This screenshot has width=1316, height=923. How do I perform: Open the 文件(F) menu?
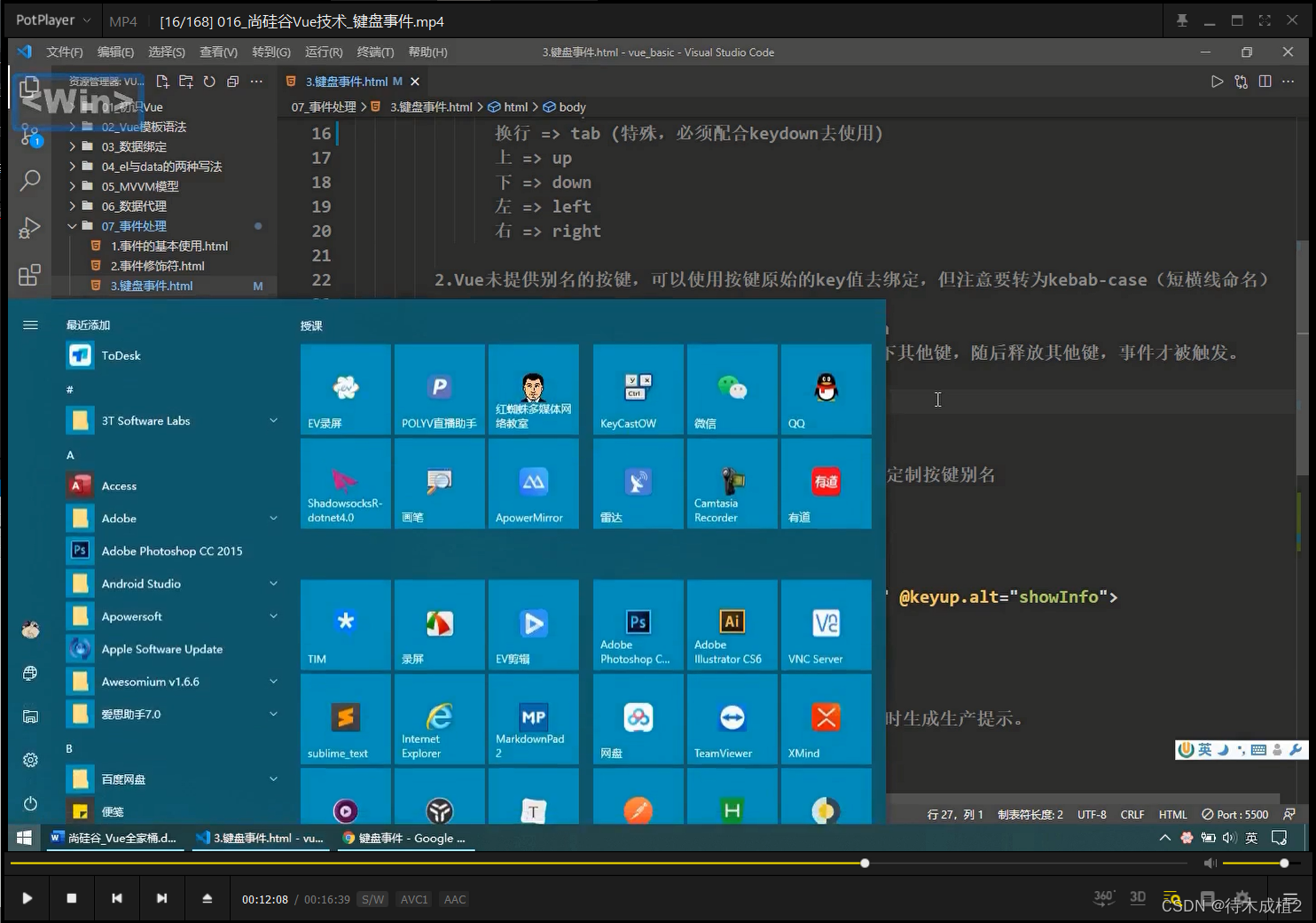click(65, 52)
